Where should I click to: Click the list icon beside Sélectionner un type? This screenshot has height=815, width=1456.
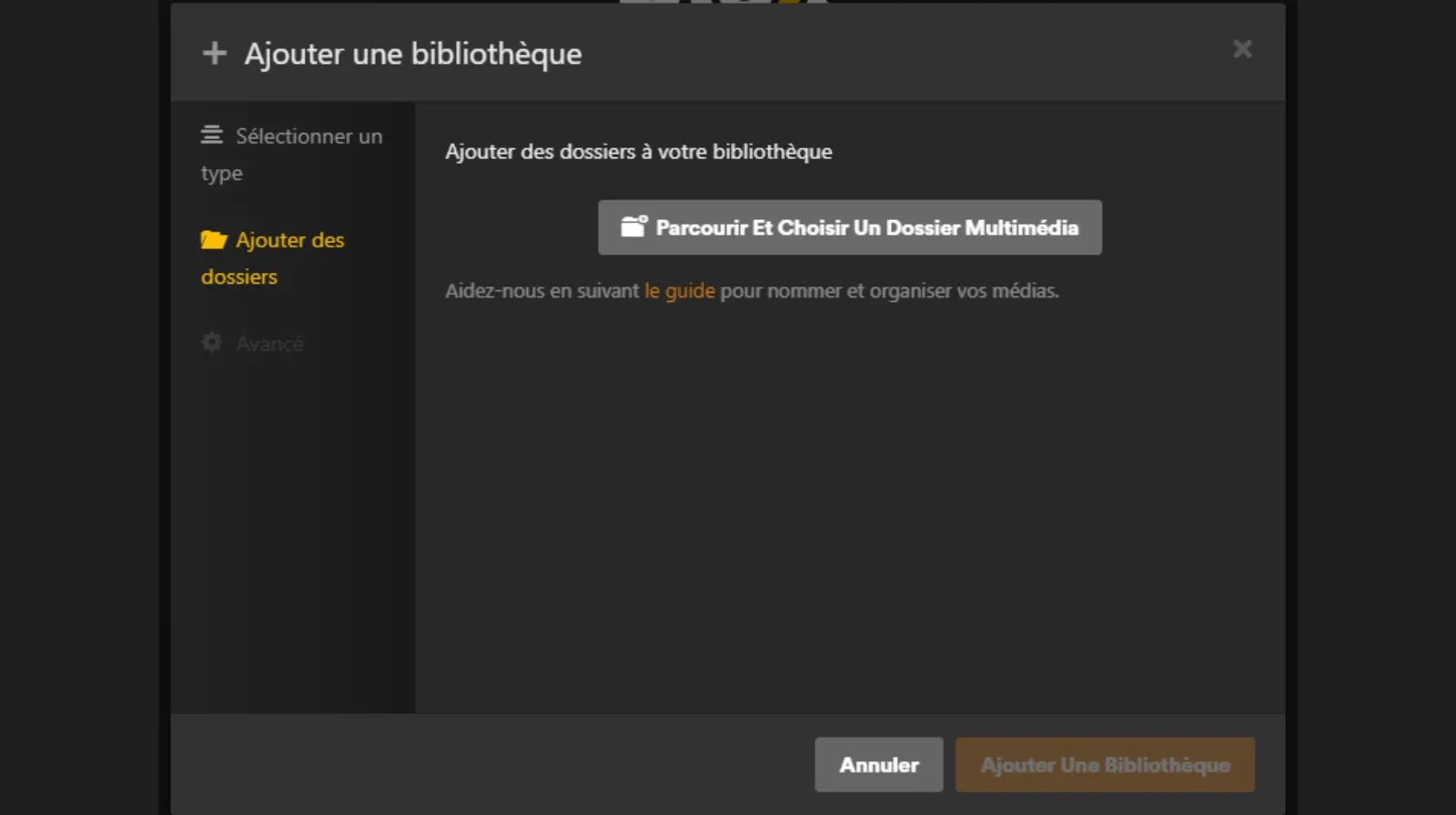tap(212, 136)
